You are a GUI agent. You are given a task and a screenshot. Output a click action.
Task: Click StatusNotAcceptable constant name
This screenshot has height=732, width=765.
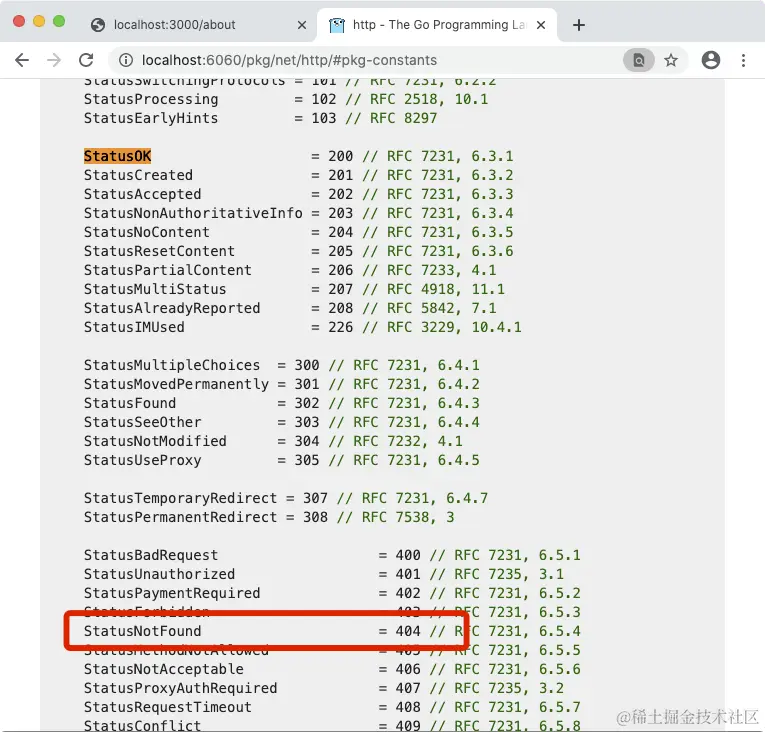(x=164, y=670)
